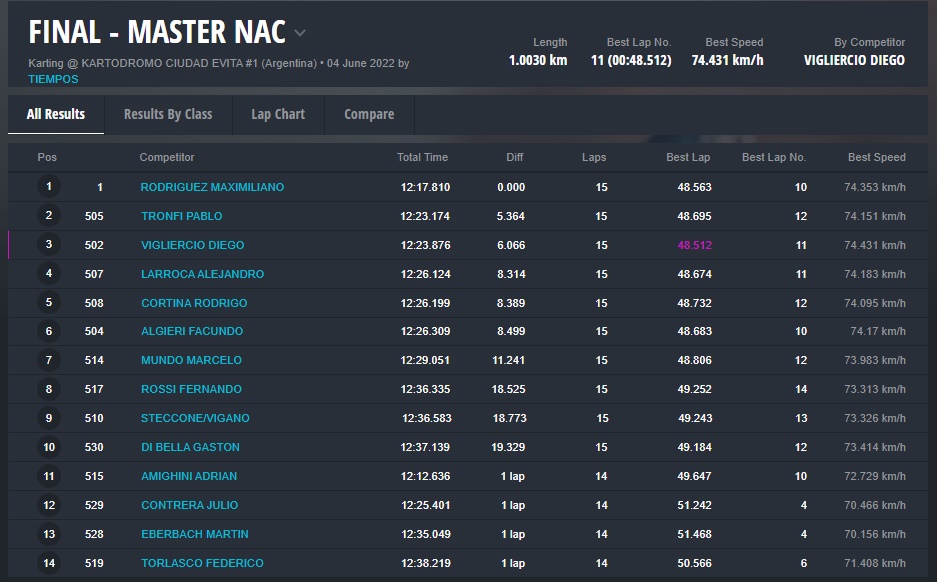
Task: Click the Total Time column header
Action: [422, 157]
